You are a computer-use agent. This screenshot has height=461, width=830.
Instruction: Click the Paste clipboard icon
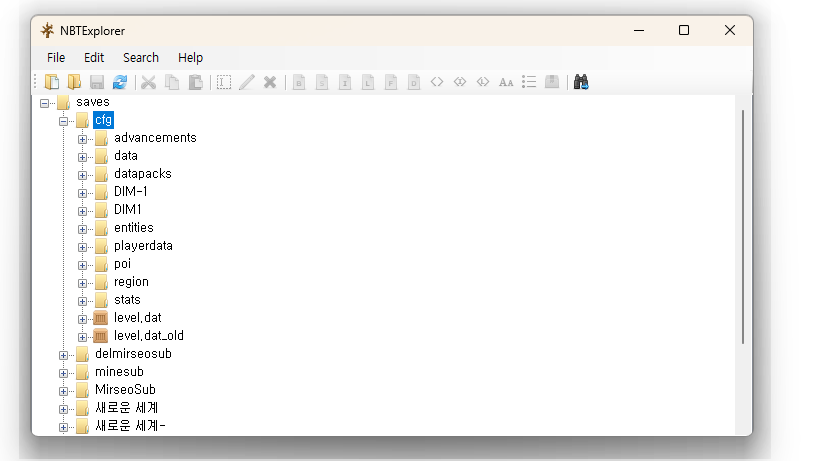pyautogui.click(x=196, y=82)
